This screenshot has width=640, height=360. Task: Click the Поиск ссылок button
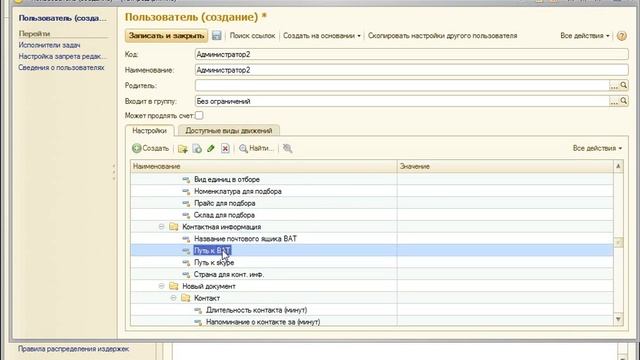252,36
